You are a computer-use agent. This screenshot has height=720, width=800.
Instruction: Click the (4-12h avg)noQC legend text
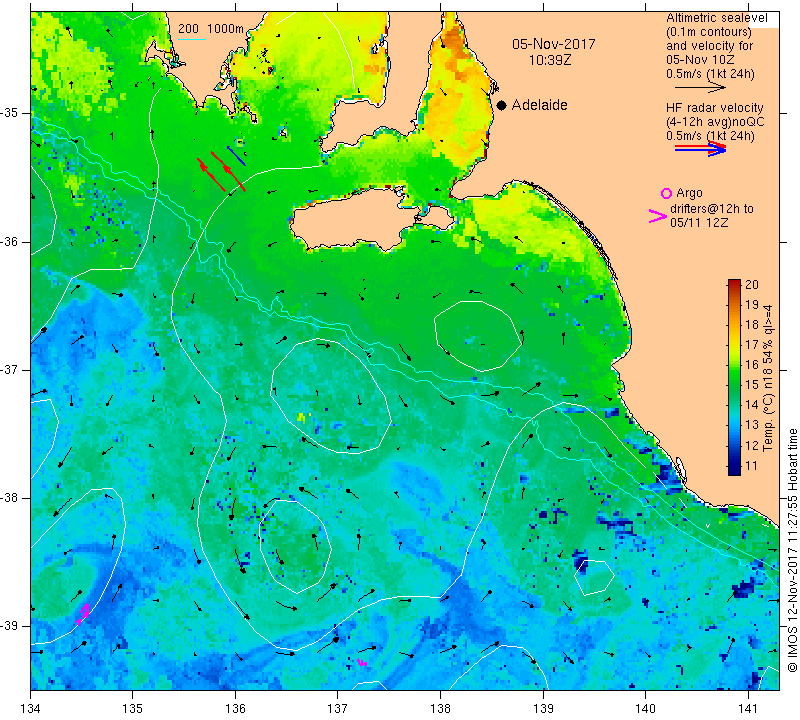pyautogui.click(x=715, y=122)
